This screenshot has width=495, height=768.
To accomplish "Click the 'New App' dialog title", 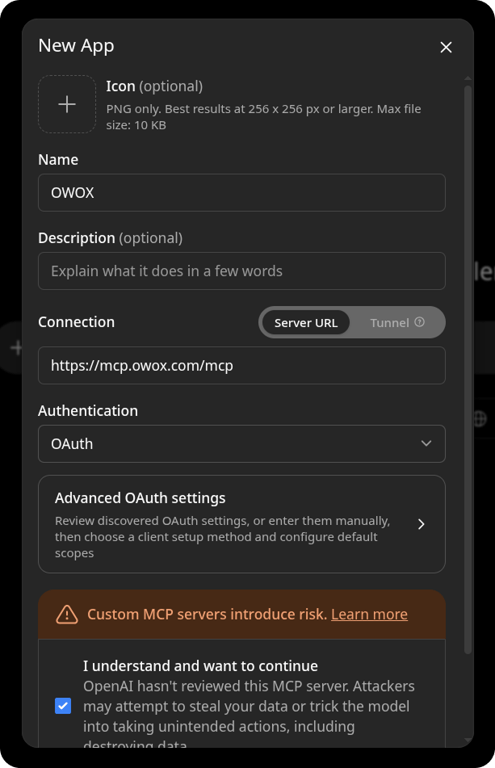I will 76,46.
